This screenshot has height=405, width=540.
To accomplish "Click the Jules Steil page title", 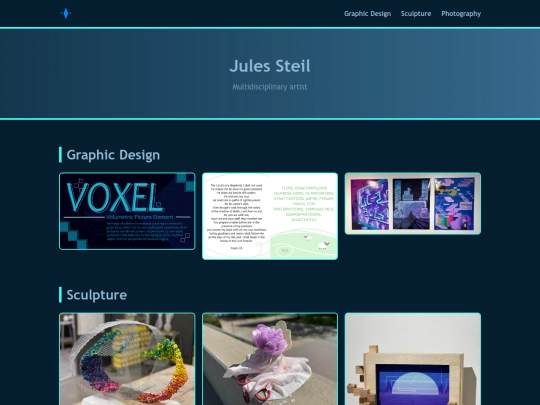I will [270, 66].
